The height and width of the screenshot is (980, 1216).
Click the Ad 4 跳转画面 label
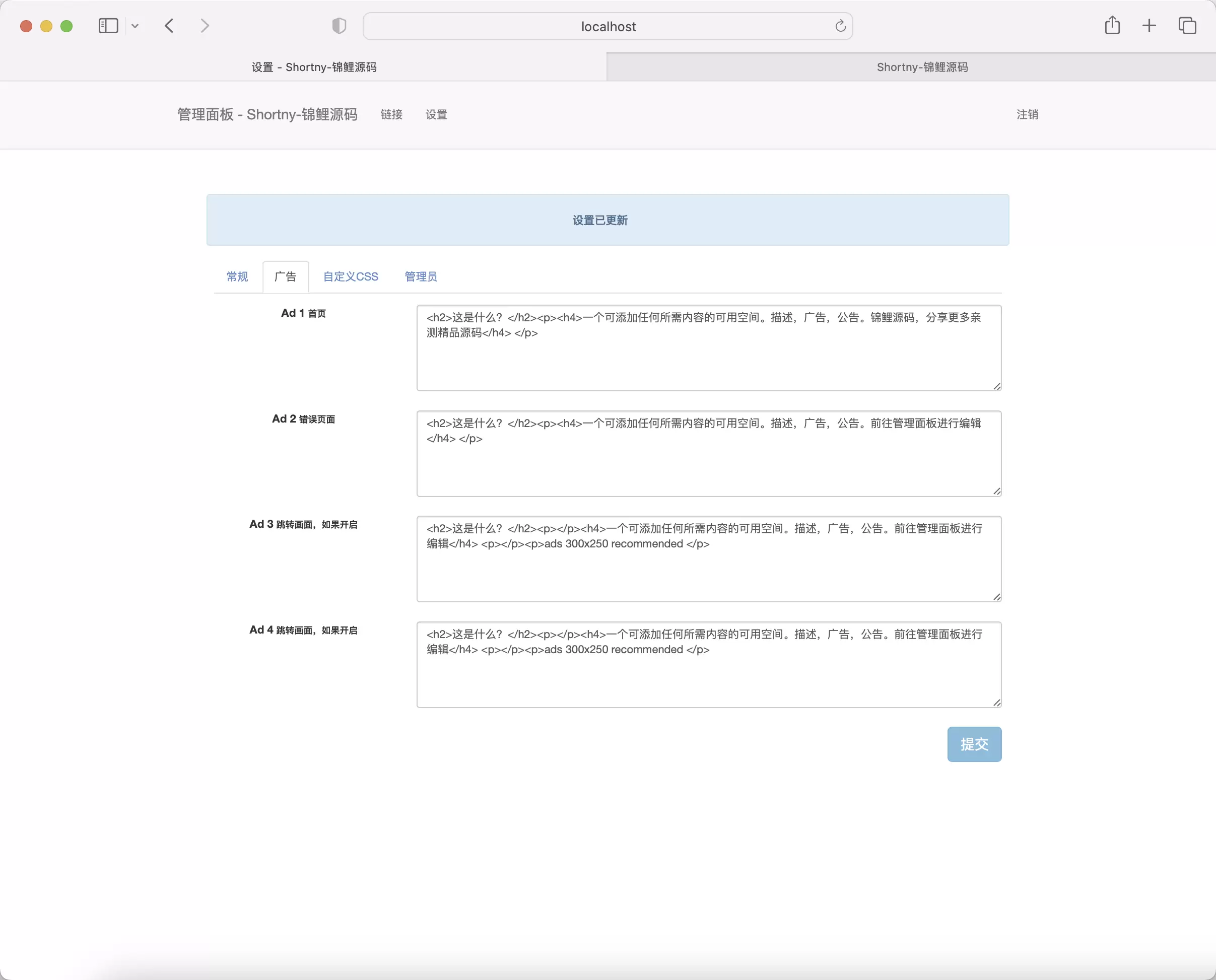[303, 630]
